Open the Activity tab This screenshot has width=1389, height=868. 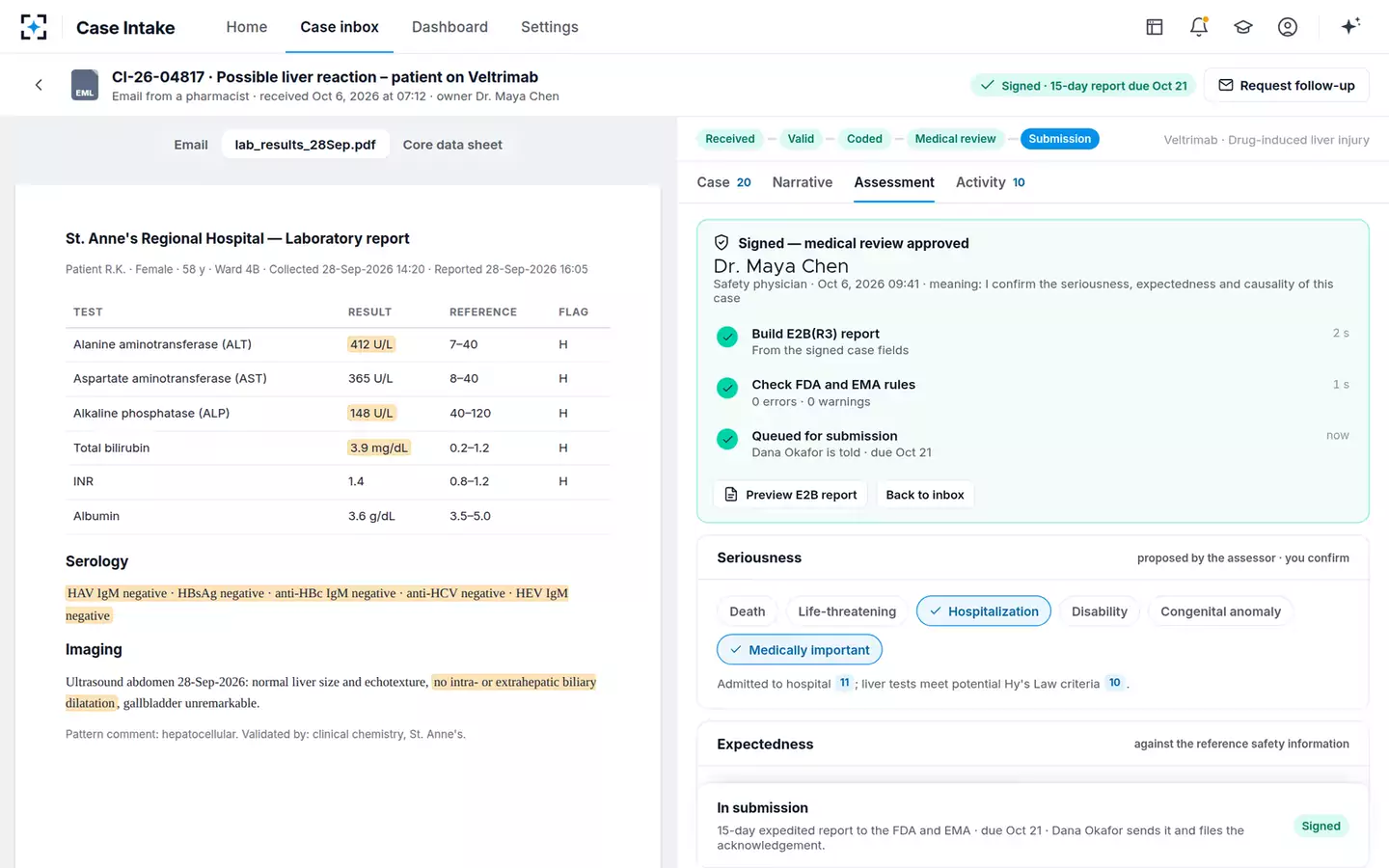tap(991, 182)
